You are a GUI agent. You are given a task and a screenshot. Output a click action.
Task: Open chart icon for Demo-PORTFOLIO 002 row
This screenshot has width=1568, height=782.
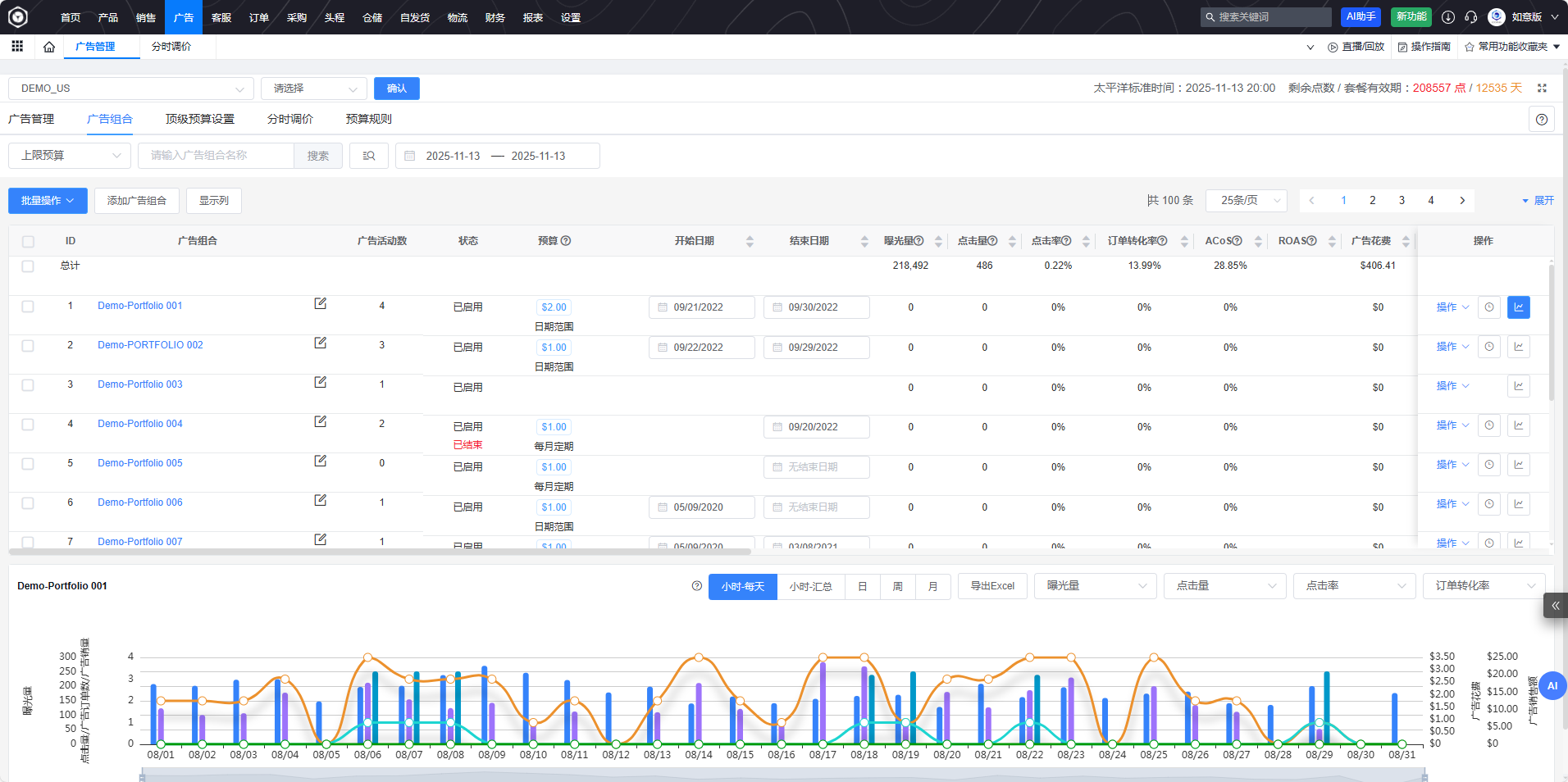point(1518,347)
